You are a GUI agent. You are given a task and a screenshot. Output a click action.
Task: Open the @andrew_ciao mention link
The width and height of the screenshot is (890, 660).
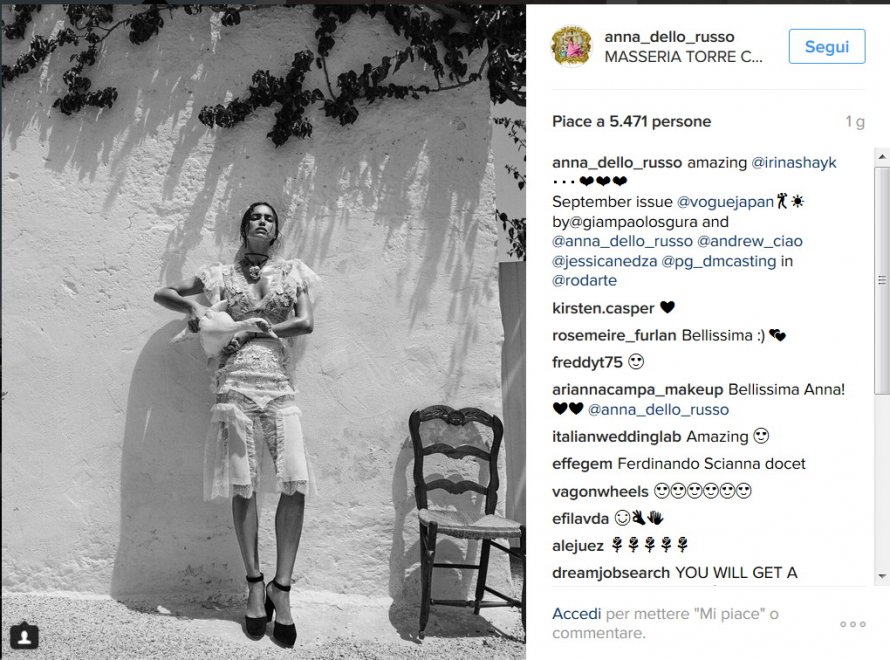click(749, 241)
